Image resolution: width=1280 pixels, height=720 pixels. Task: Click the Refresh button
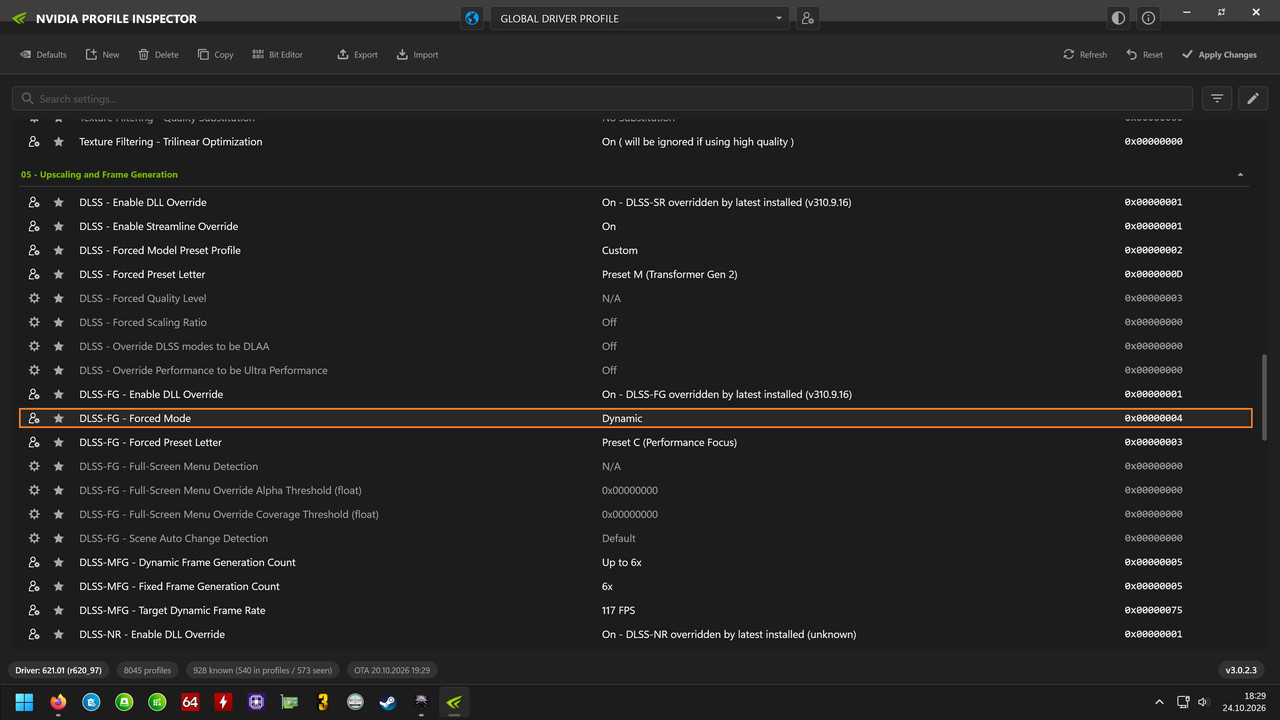[1085, 55]
